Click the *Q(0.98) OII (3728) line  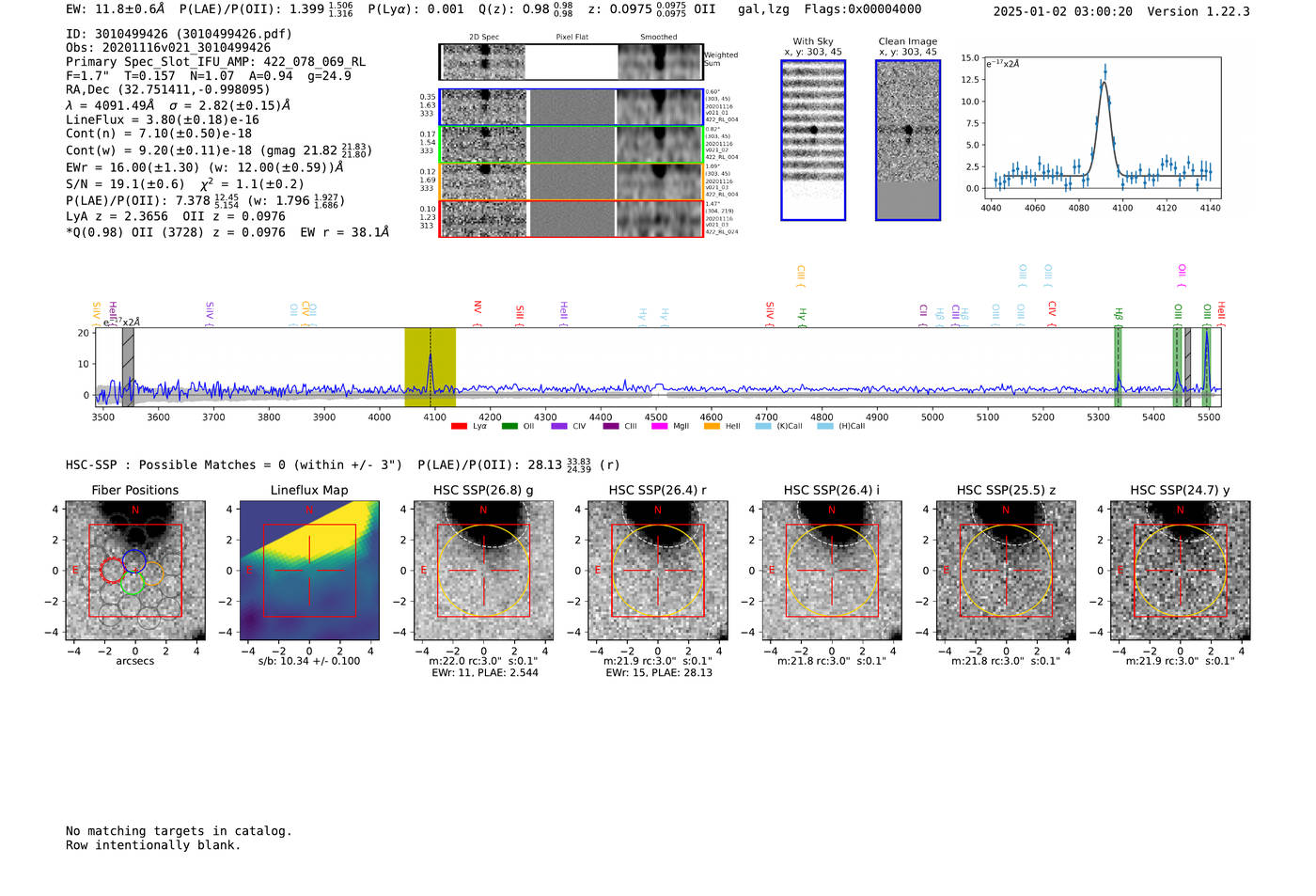[227, 232]
